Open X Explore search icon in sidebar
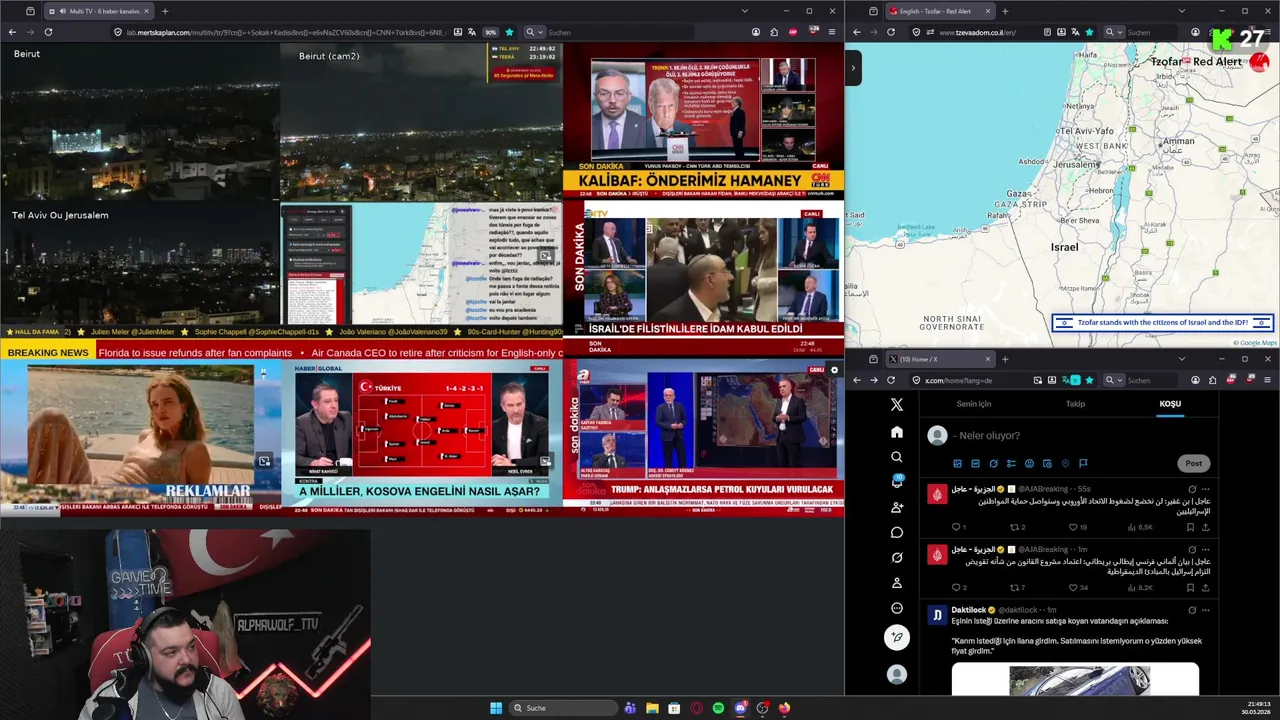 tap(897, 457)
